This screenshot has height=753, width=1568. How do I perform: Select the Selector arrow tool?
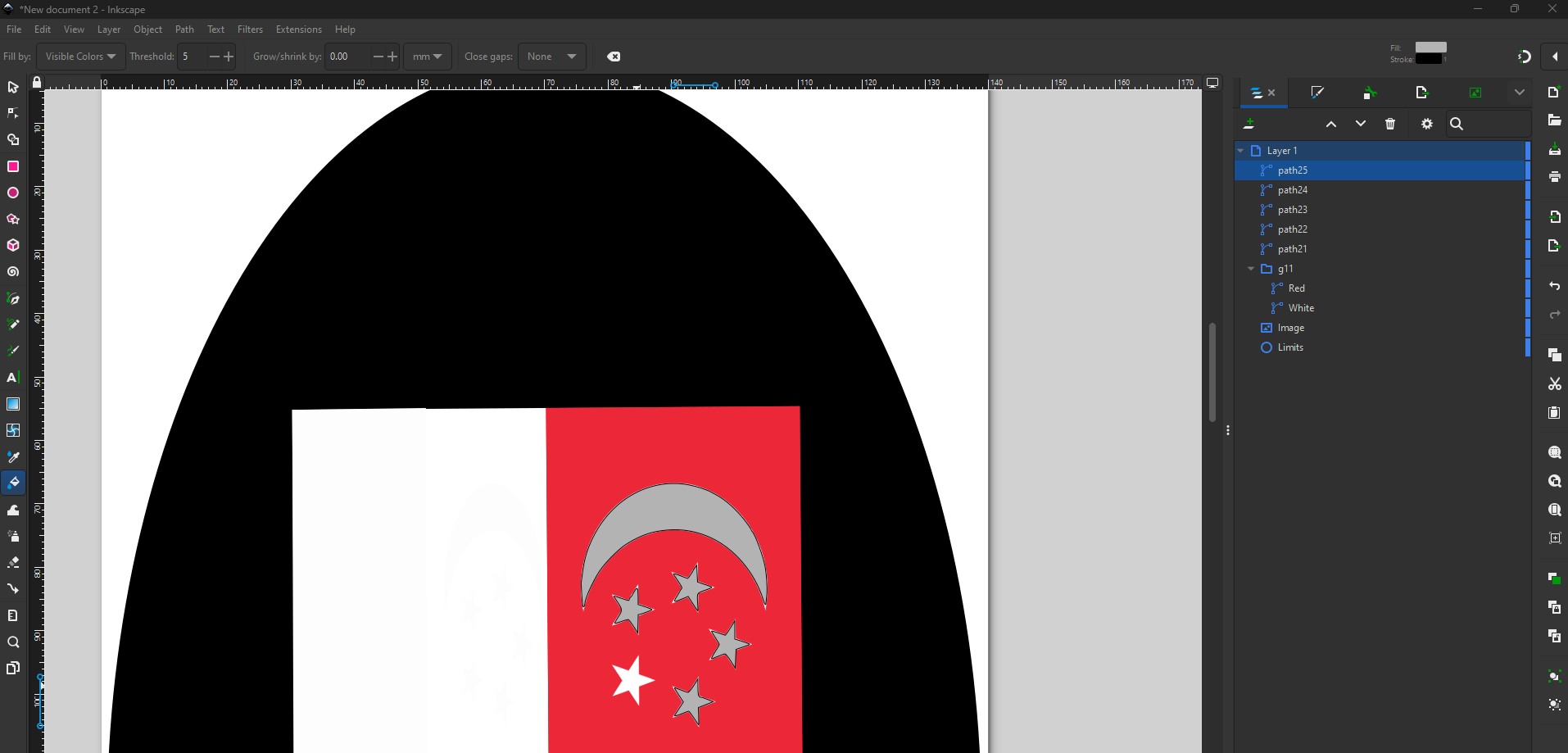[13, 88]
